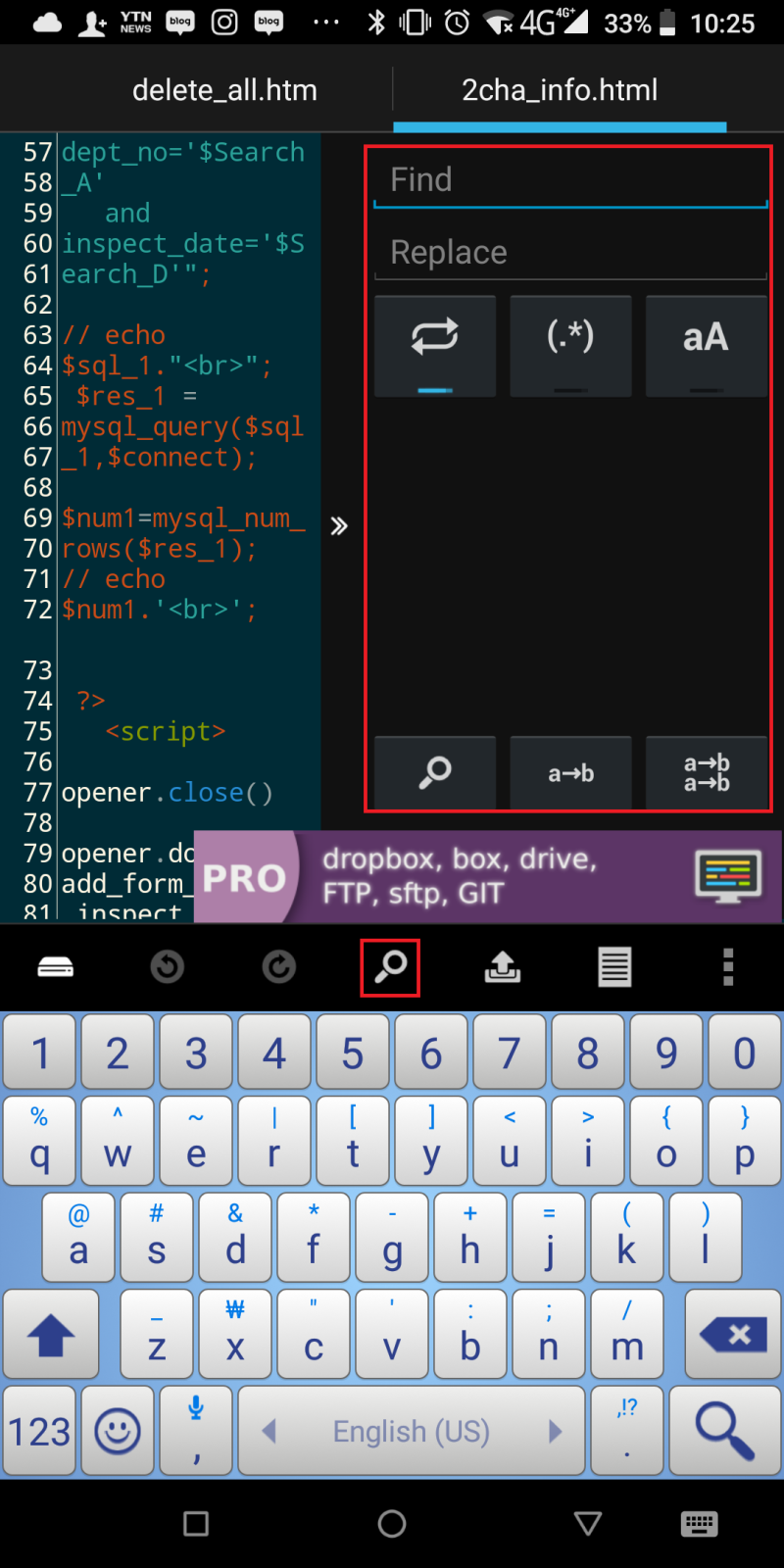Tap the alarm clock status icon

(458, 22)
